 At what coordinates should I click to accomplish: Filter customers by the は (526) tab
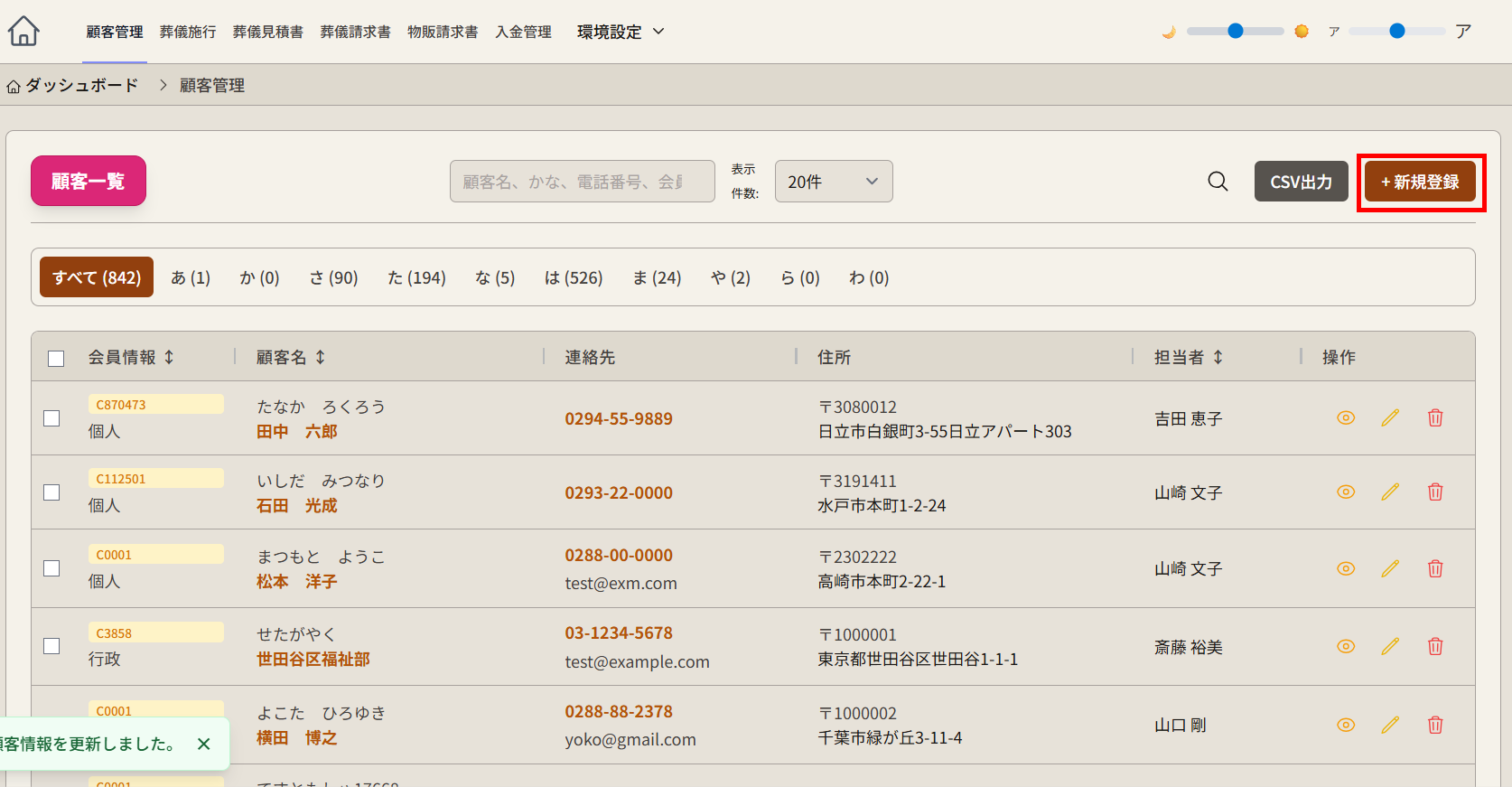(x=573, y=278)
